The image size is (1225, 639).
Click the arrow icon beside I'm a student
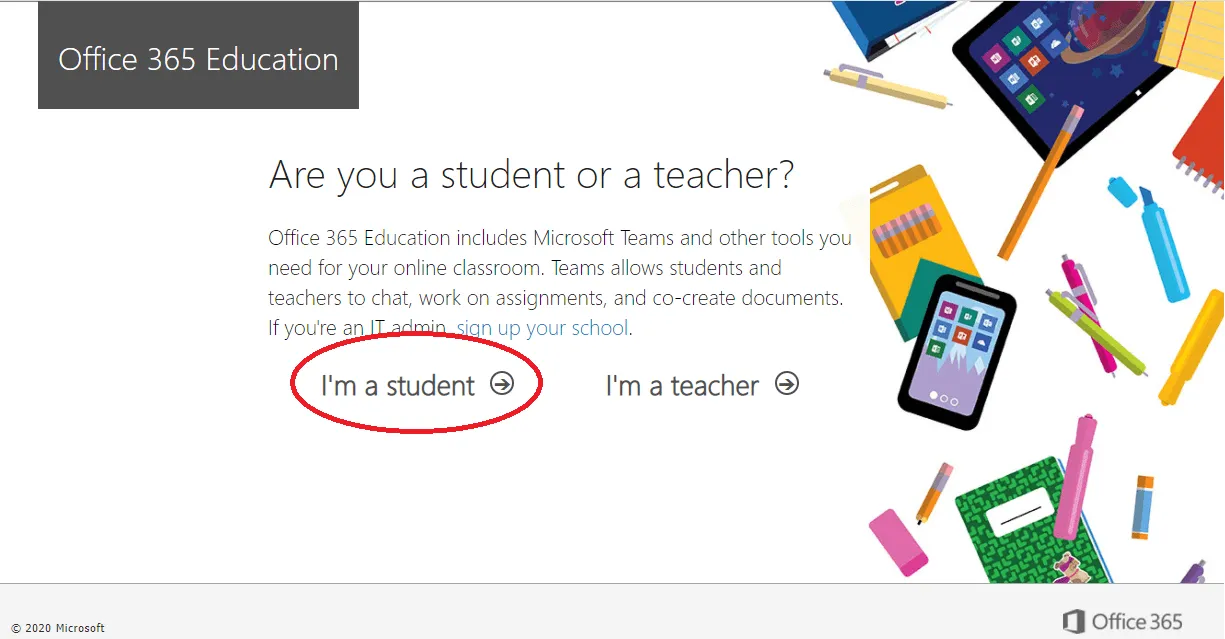point(502,384)
